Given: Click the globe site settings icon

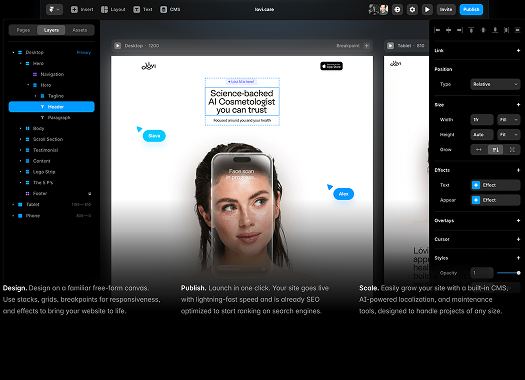Looking at the screenshot, I should [x=397, y=9].
